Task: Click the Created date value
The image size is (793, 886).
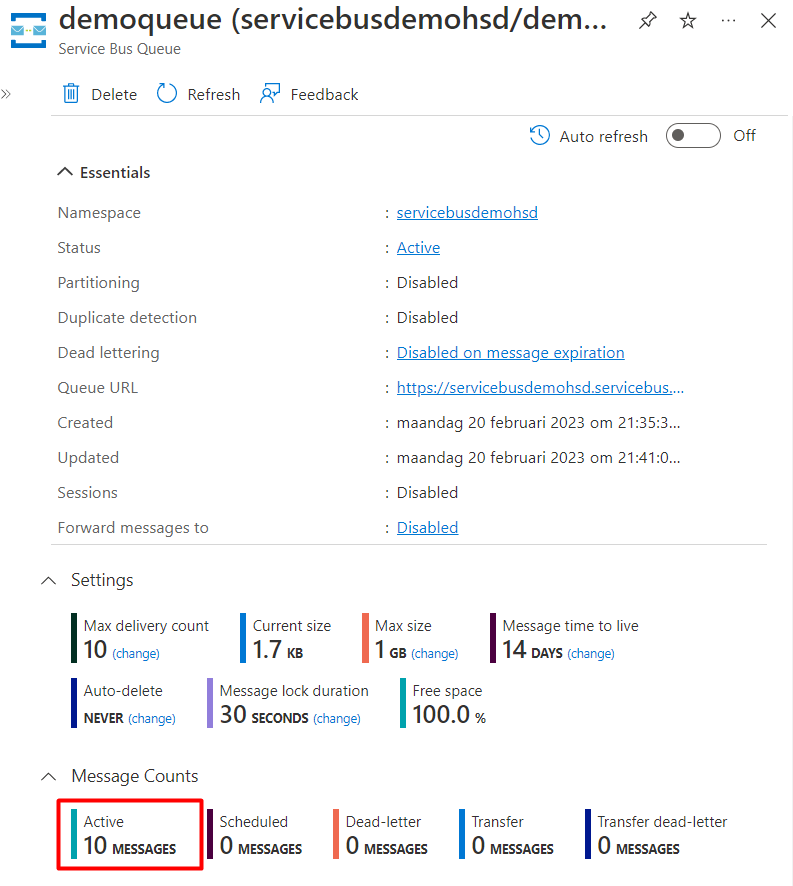Action: point(538,423)
